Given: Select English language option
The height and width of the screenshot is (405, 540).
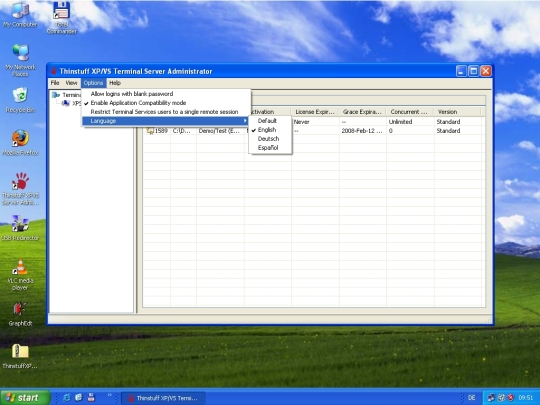Looking at the screenshot, I should [x=270, y=129].
